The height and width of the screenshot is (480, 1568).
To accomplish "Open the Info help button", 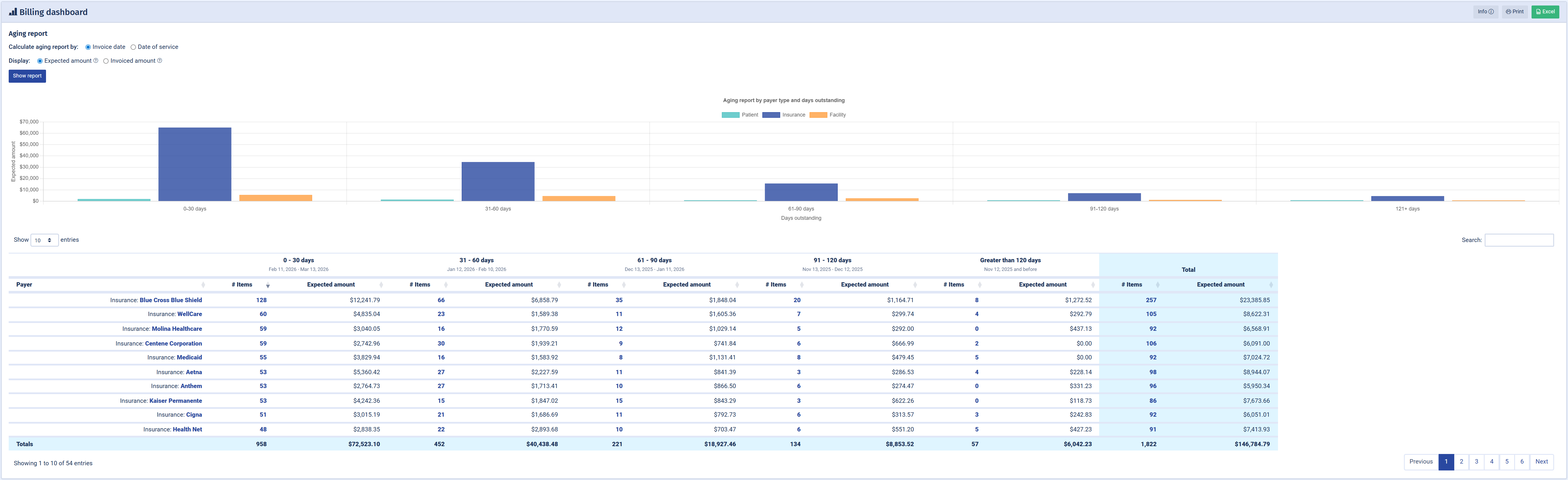I will pos(1485,12).
